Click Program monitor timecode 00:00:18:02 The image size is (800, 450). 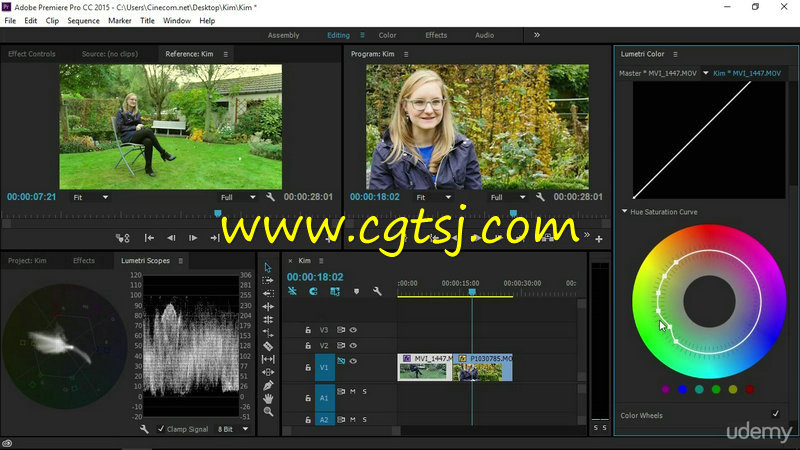[x=374, y=197]
